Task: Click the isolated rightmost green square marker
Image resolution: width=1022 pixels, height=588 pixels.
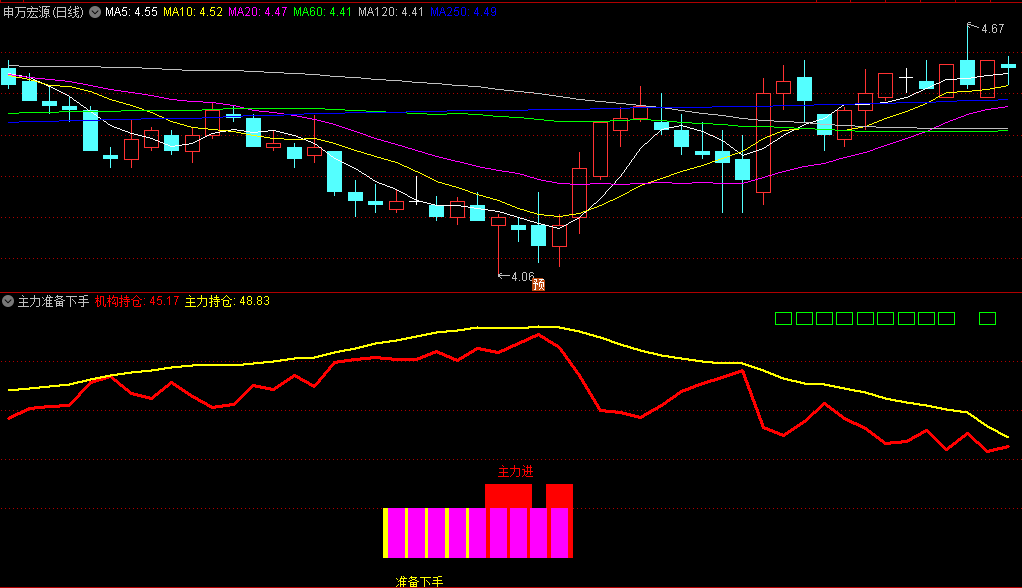Action: click(x=987, y=318)
